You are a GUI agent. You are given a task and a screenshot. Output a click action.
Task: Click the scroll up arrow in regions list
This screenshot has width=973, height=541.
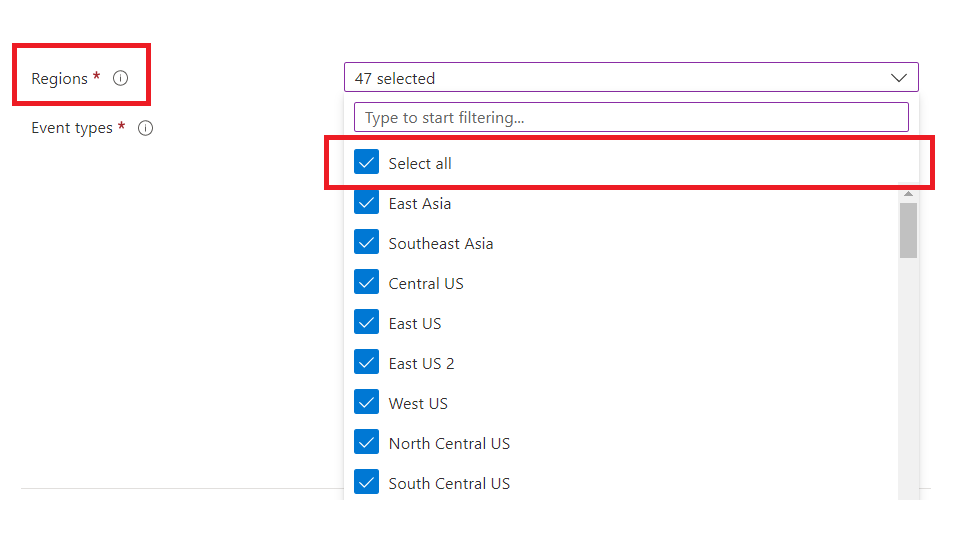pos(908,194)
